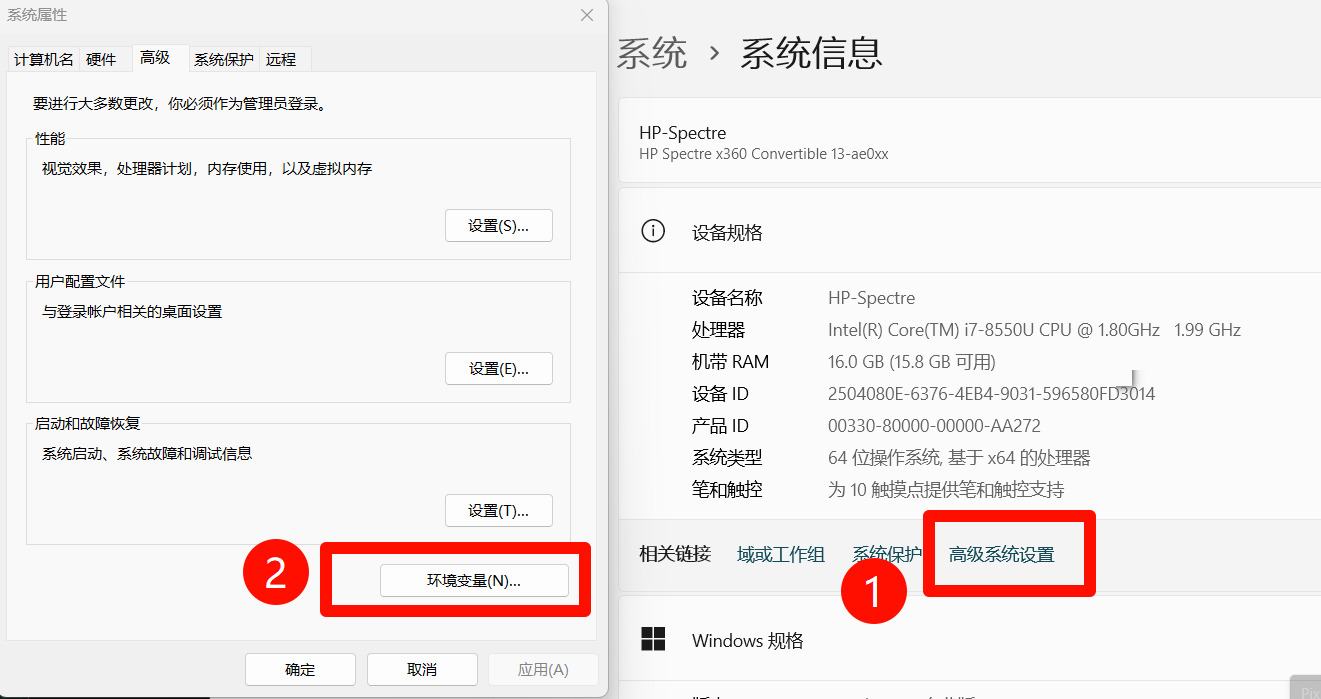Viewport: 1321px width, 699px height.
Task: Click the 系统信息 page title
Action: click(811, 53)
